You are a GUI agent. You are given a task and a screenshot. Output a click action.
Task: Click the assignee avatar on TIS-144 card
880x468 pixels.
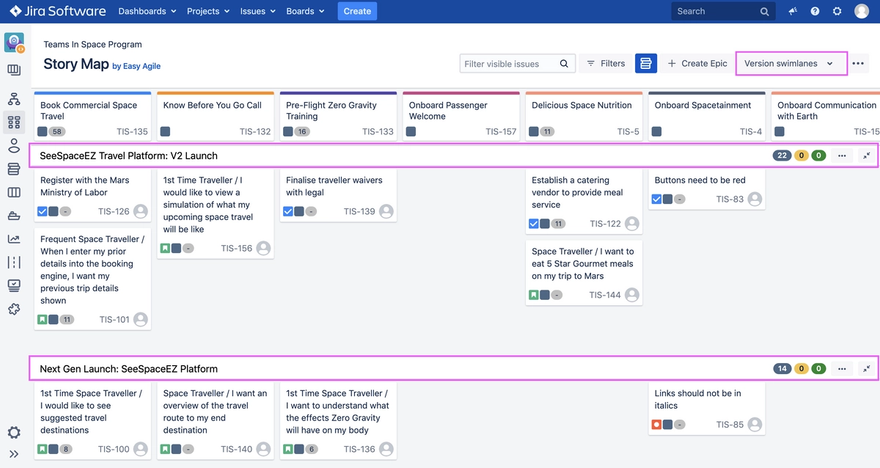pyautogui.click(x=632, y=295)
